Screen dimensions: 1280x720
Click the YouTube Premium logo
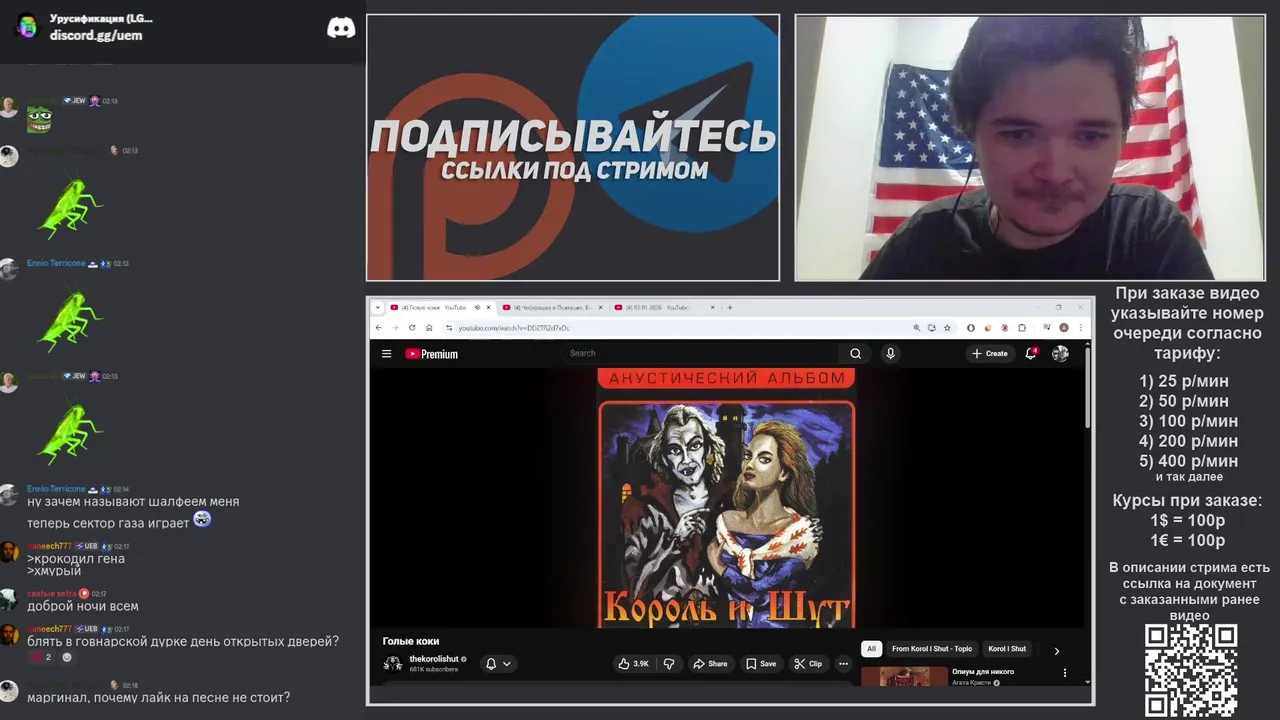click(432, 353)
